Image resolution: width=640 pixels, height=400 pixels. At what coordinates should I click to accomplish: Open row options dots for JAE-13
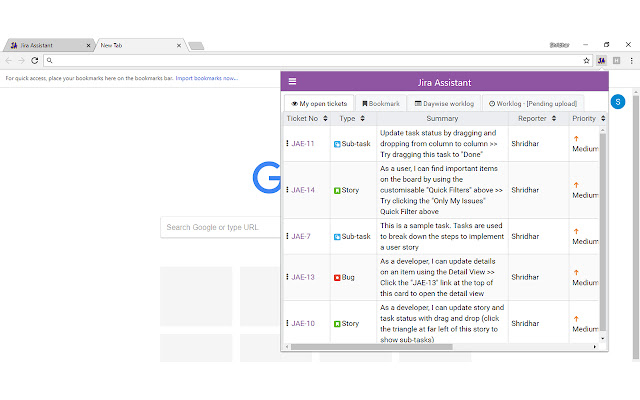pyautogui.click(x=287, y=277)
